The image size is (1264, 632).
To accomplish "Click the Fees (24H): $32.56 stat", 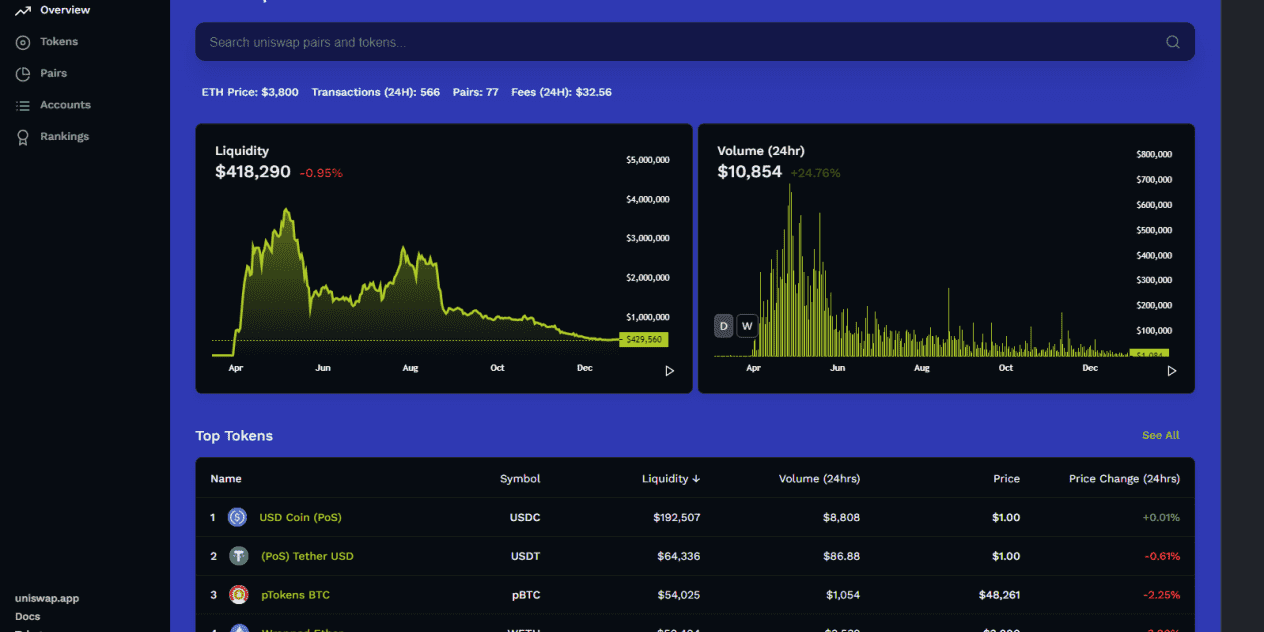I will (x=561, y=92).
